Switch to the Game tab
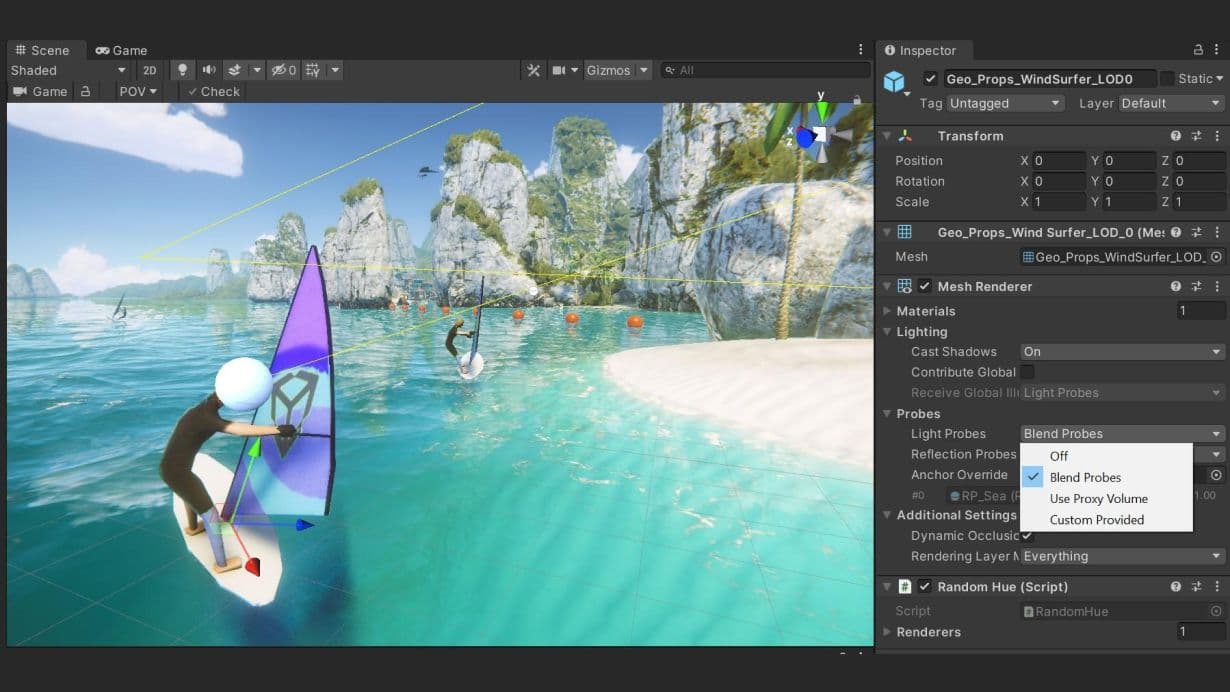1230x692 pixels. 120,50
